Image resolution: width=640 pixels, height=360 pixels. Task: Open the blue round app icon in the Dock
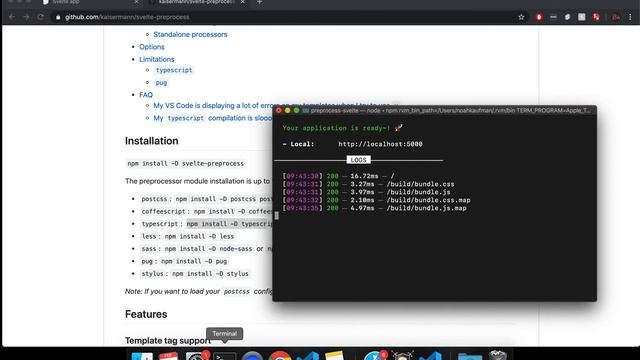252,356
